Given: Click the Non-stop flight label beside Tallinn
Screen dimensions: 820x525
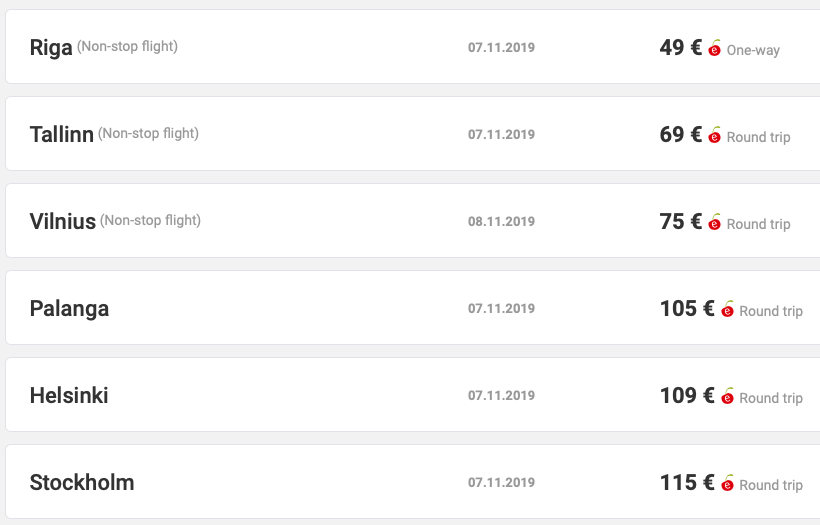Looking at the screenshot, I should point(148,134).
